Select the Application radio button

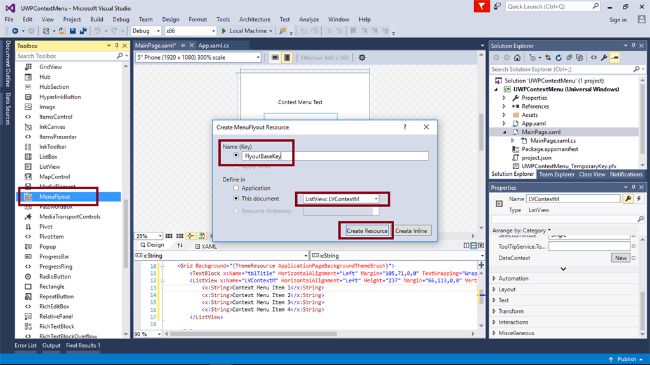(236, 188)
